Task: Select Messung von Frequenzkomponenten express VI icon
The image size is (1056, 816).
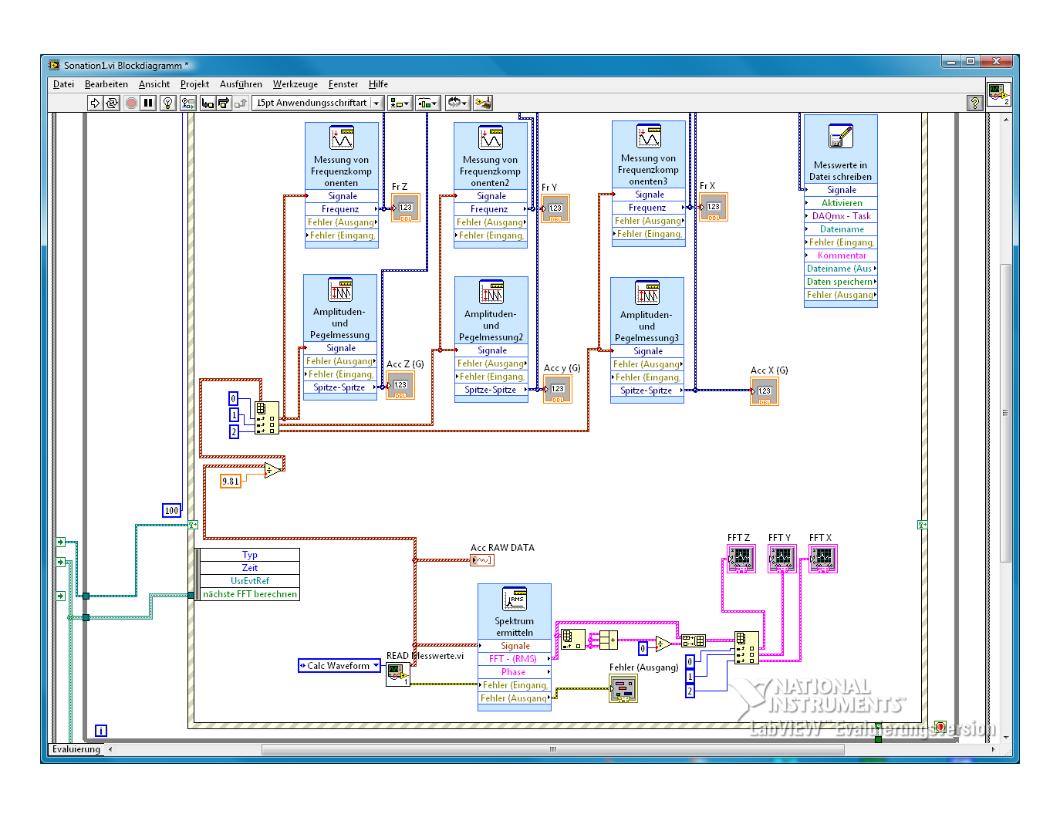Action: pyautogui.click(x=341, y=138)
